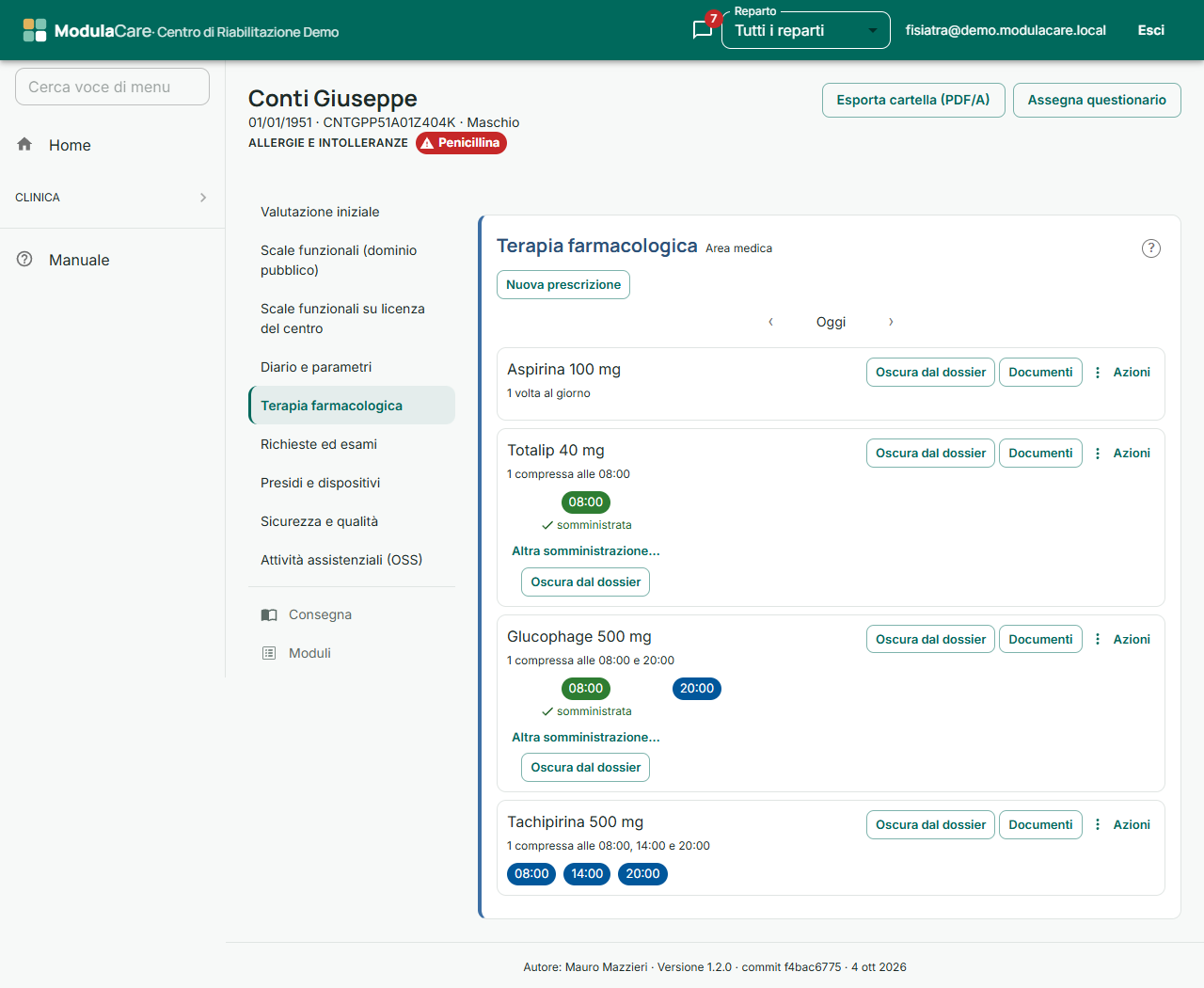Focus the Cerca voce di menu field
Screen dimensions: 1204x988
point(112,87)
